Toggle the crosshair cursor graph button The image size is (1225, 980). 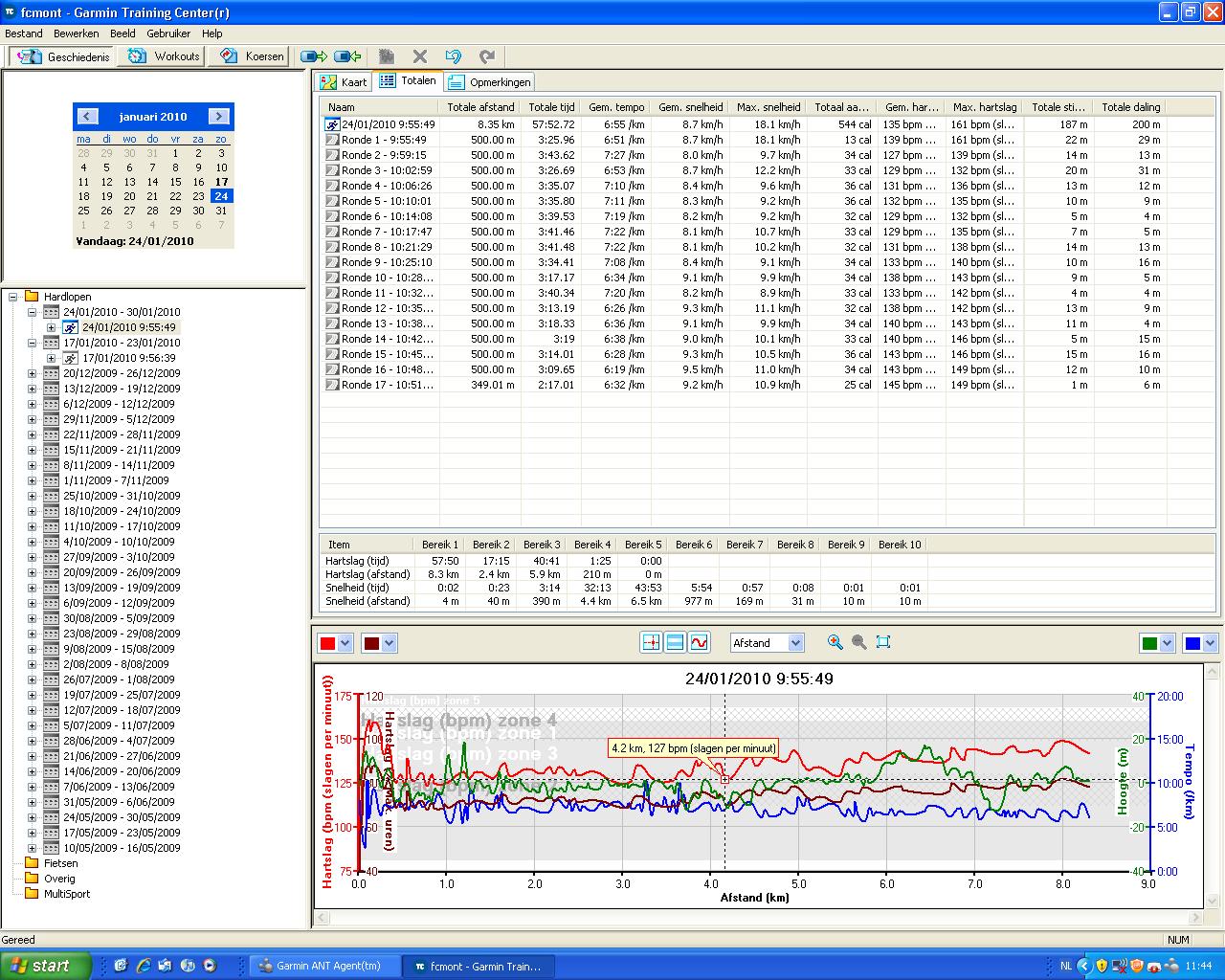(651, 643)
